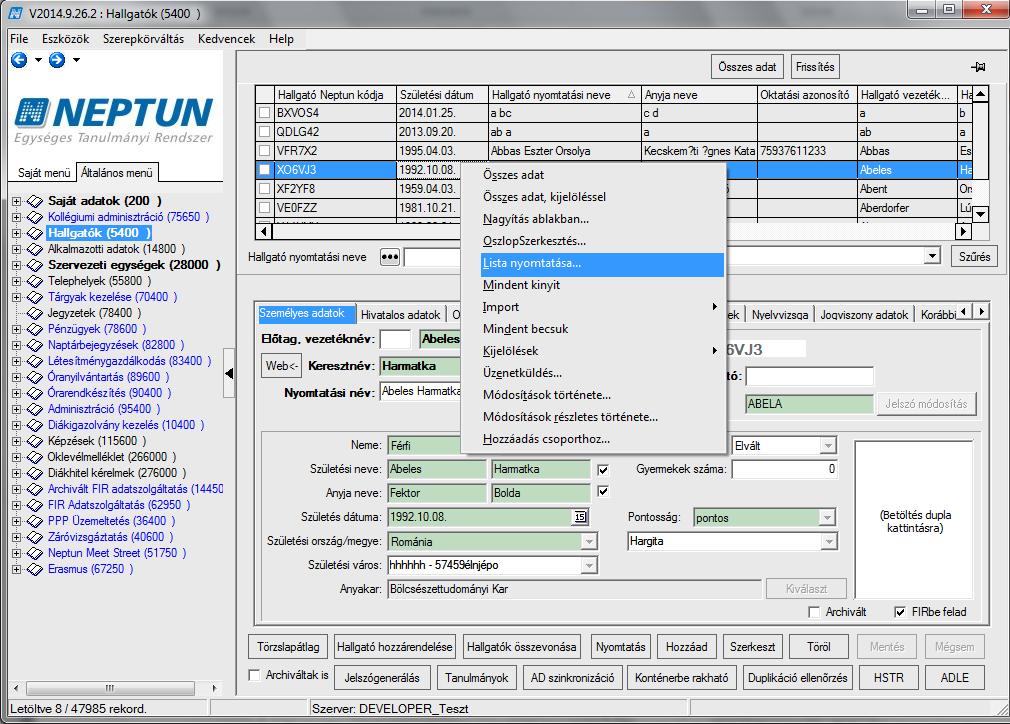Go back with the blue left arrow
Screen dimensions: 1010x724
click(19, 60)
